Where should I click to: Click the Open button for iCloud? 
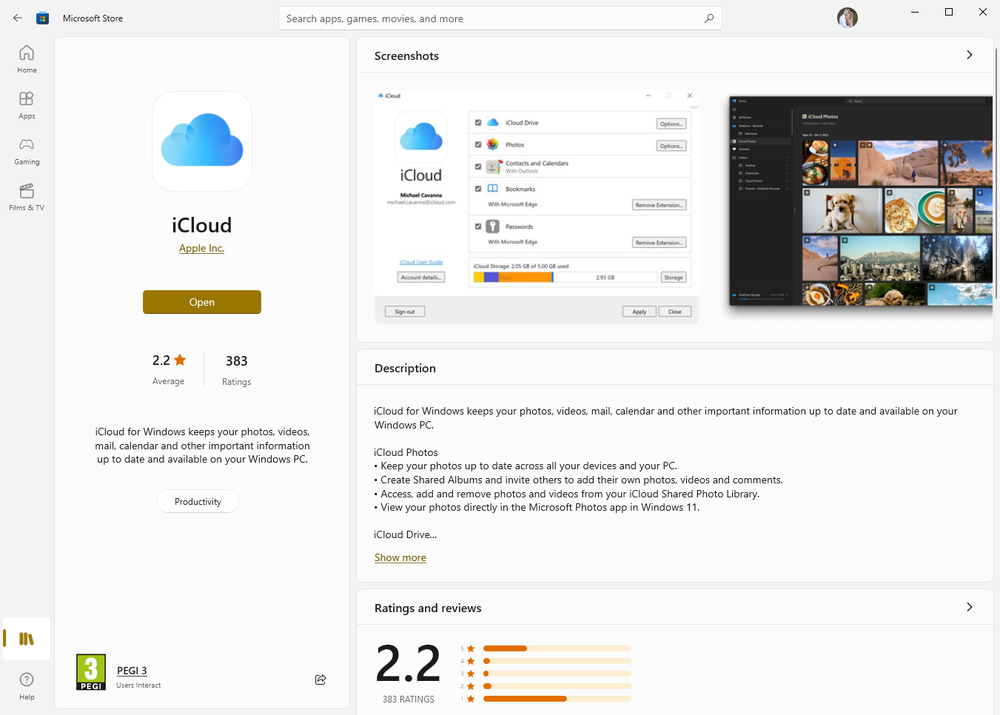202,302
